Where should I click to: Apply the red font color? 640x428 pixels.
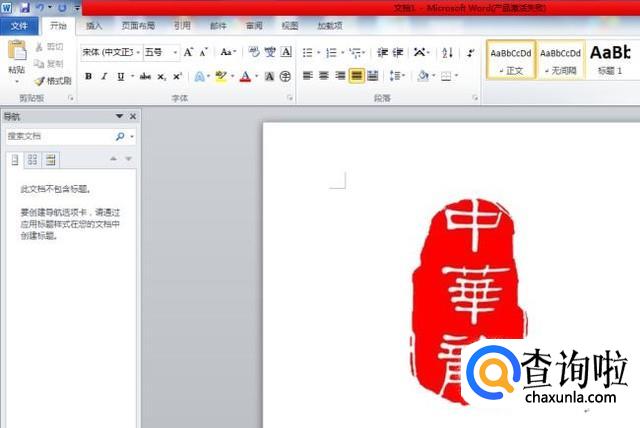pos(245,76)
